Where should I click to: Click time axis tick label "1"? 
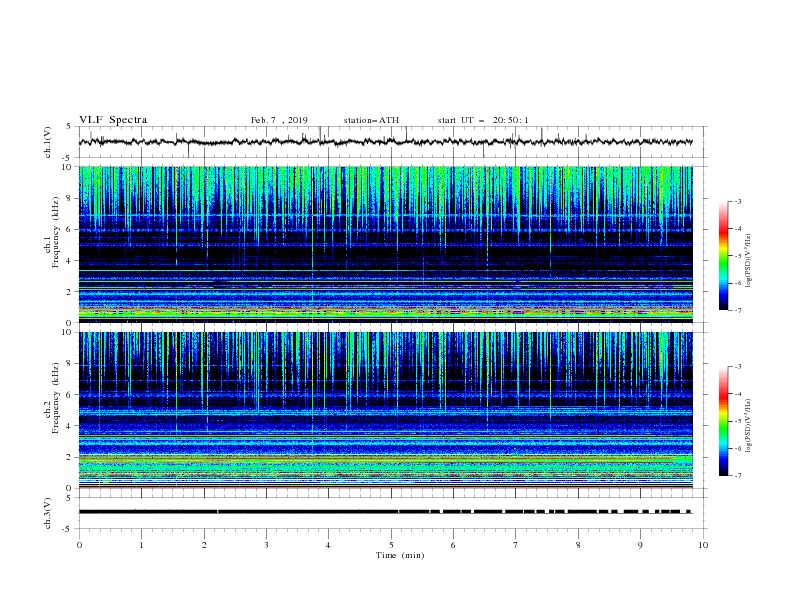click(141, 545)
